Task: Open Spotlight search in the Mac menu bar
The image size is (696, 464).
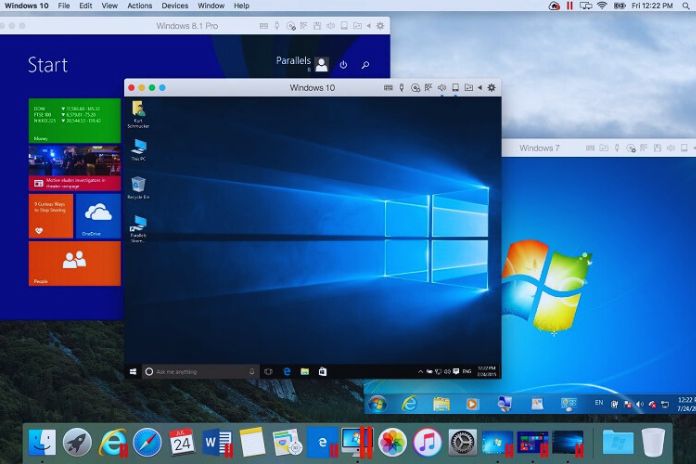Action: [x=686, y=6]
